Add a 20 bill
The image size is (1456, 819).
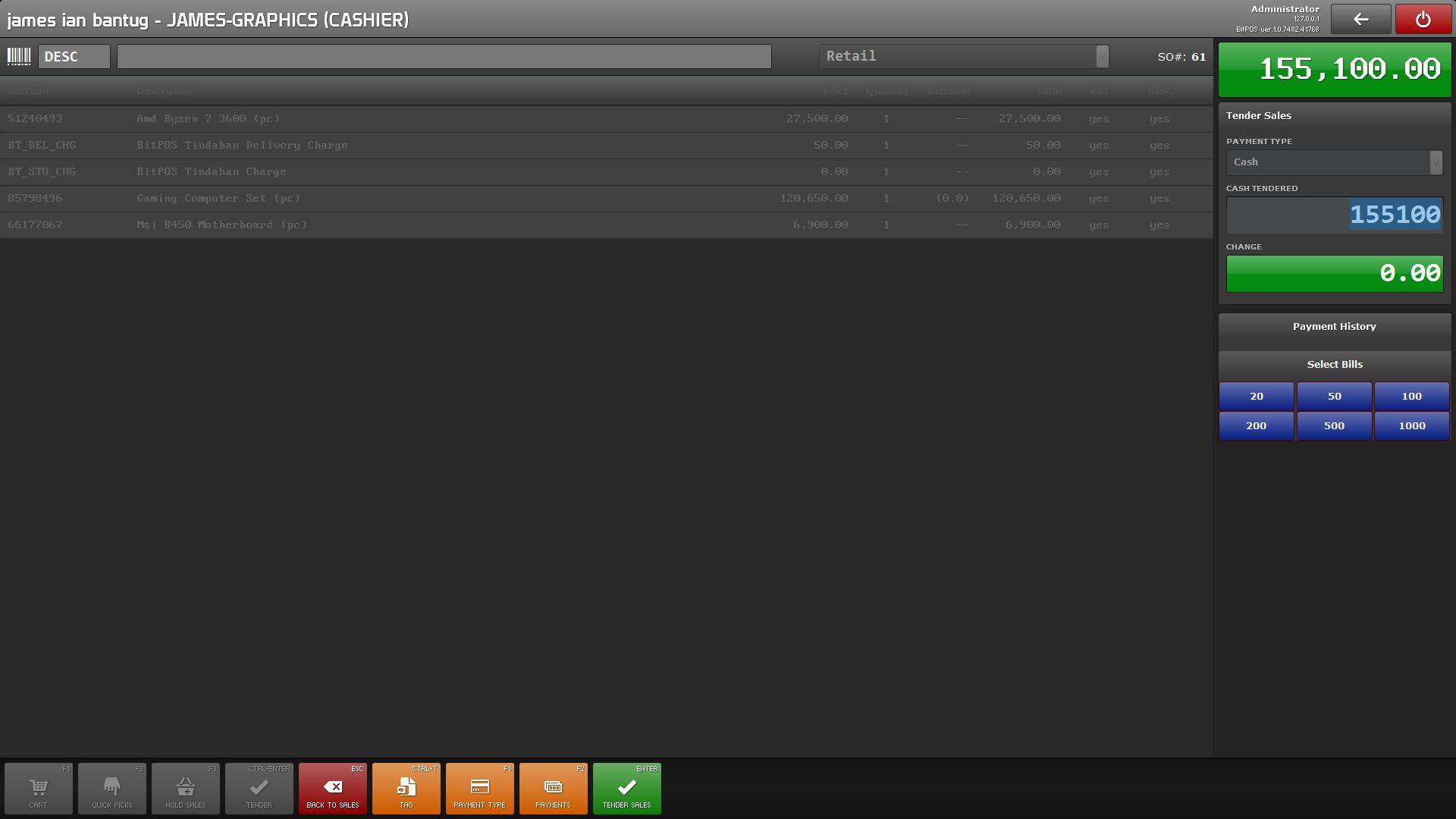(1256, 397)
